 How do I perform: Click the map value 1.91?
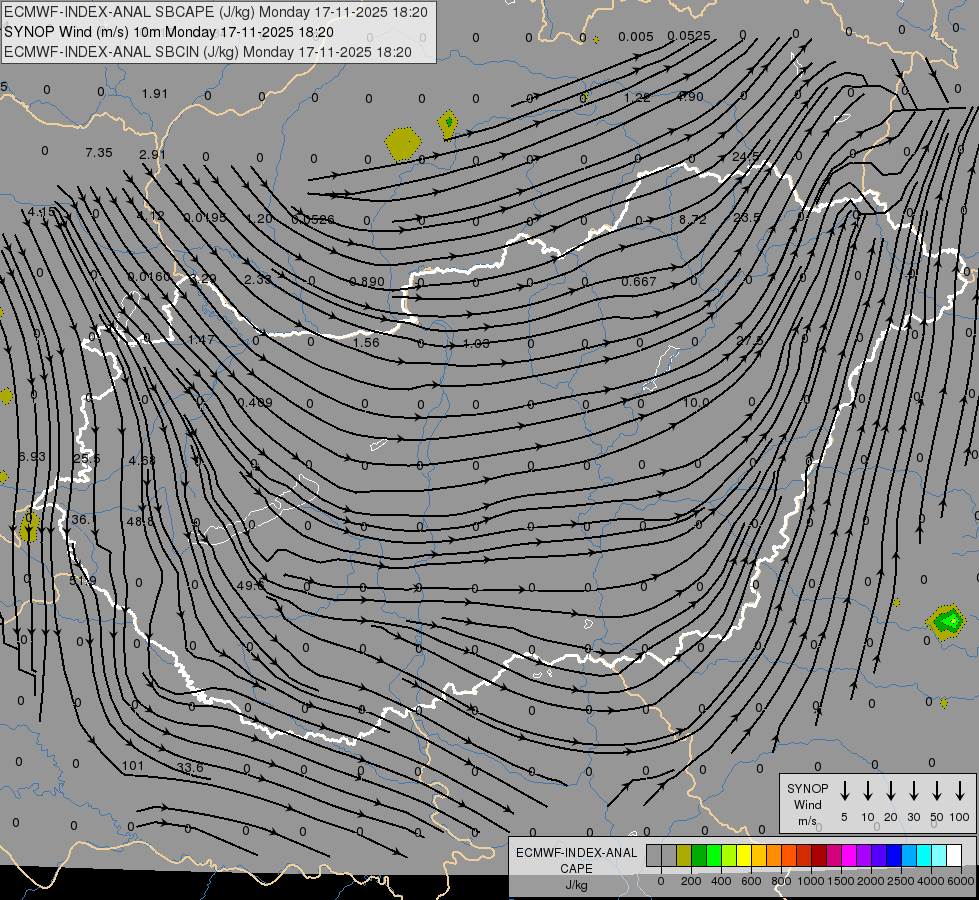154,94
